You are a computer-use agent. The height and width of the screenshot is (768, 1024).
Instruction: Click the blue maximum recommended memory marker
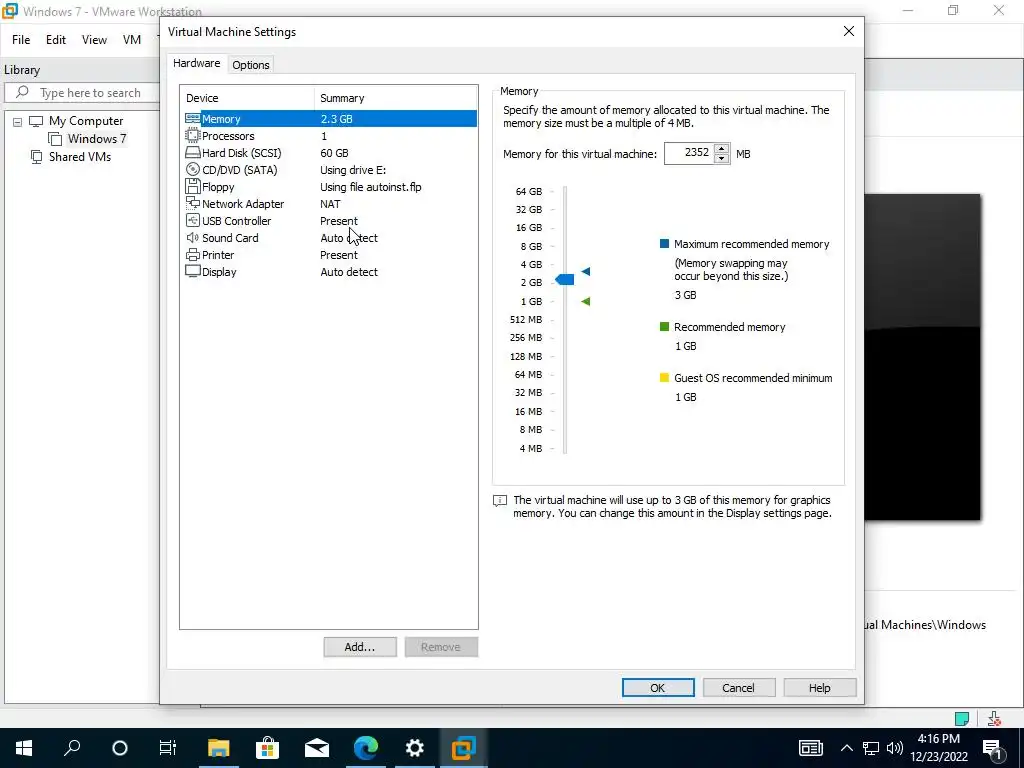click(586, 271)
